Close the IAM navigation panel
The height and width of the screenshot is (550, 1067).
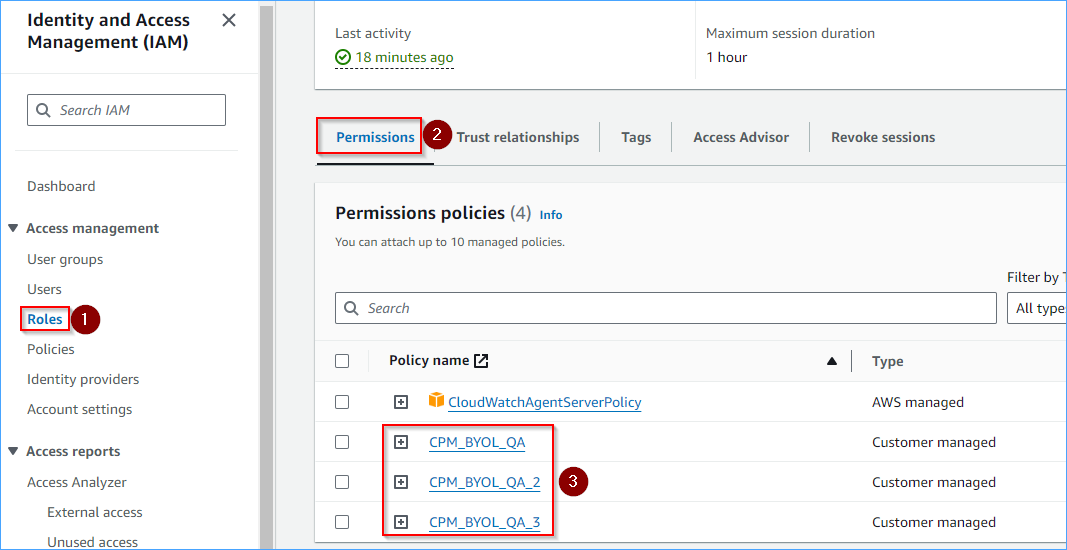coord(229,20)
